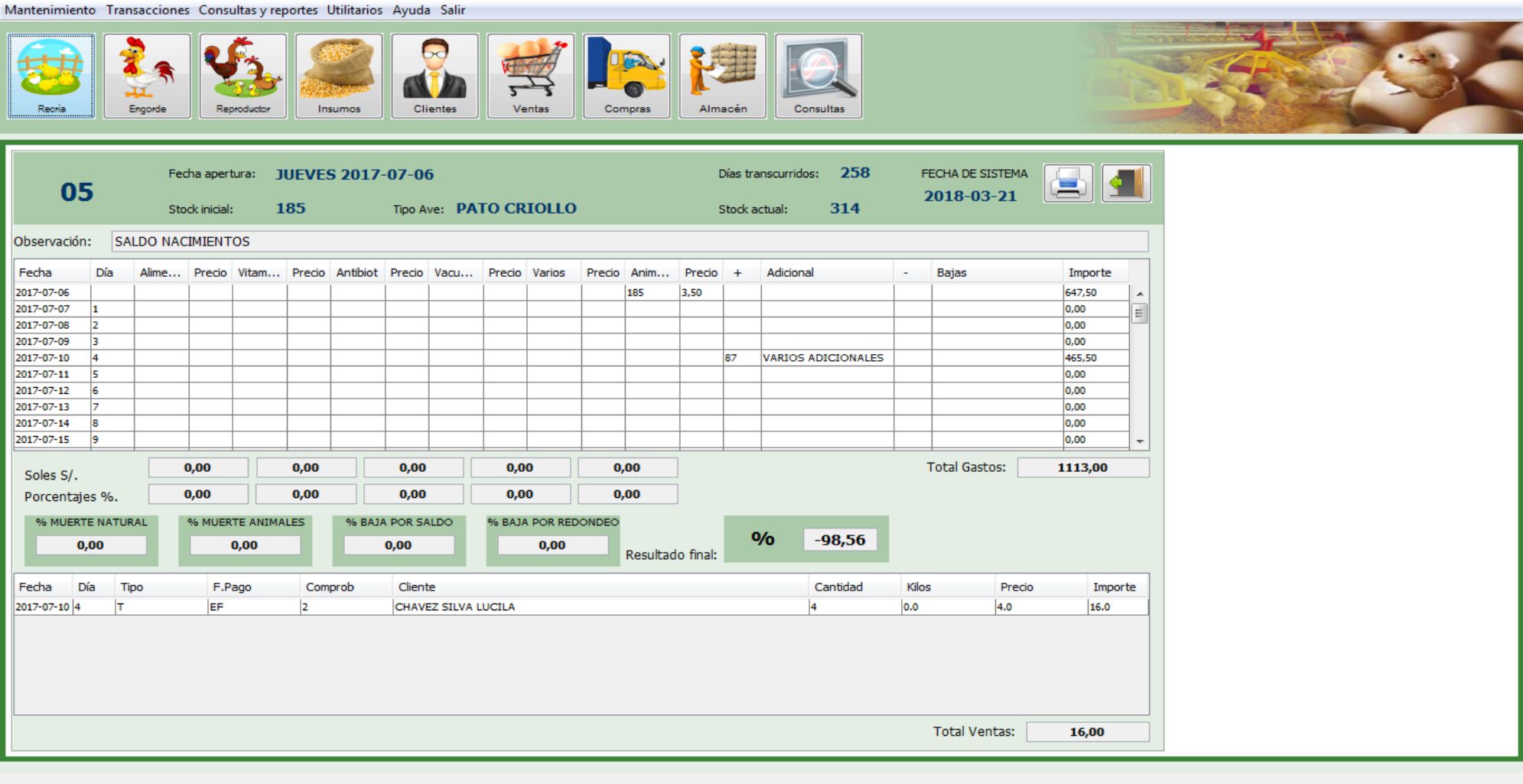Open the Consultas y reportes menu
Image resolution: width=1523 pixels, height=784 pixels.
258,10
